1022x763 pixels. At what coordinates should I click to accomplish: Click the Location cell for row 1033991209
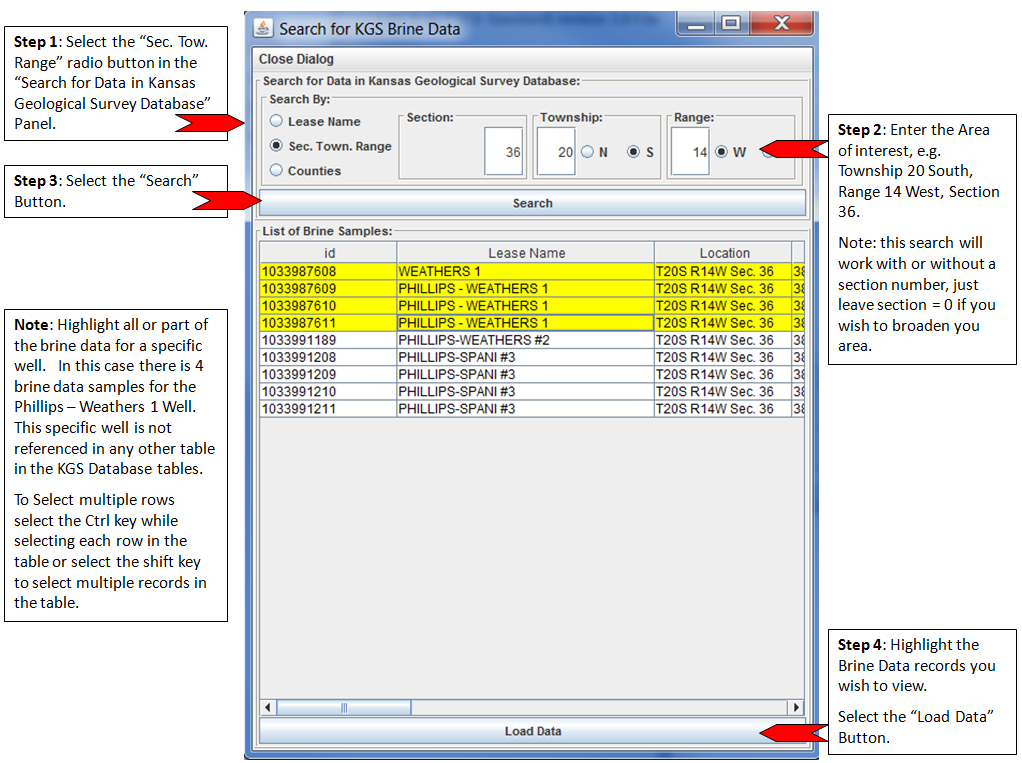723,375
